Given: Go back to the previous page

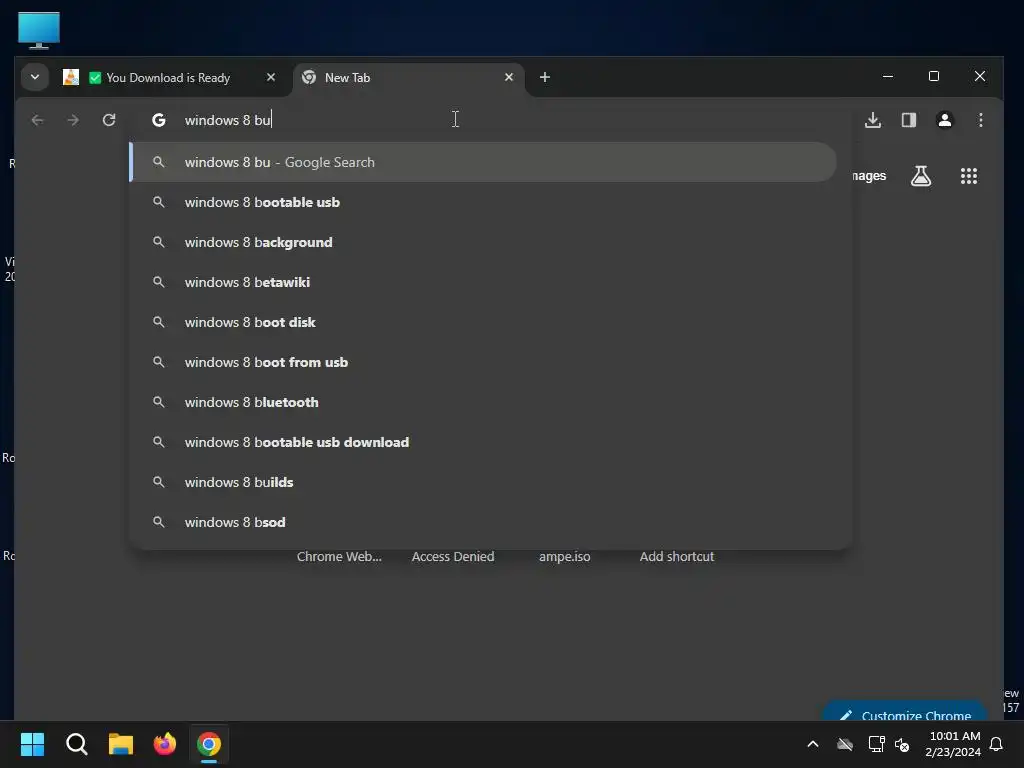Looking at the screenshot, I should point(37,120).
